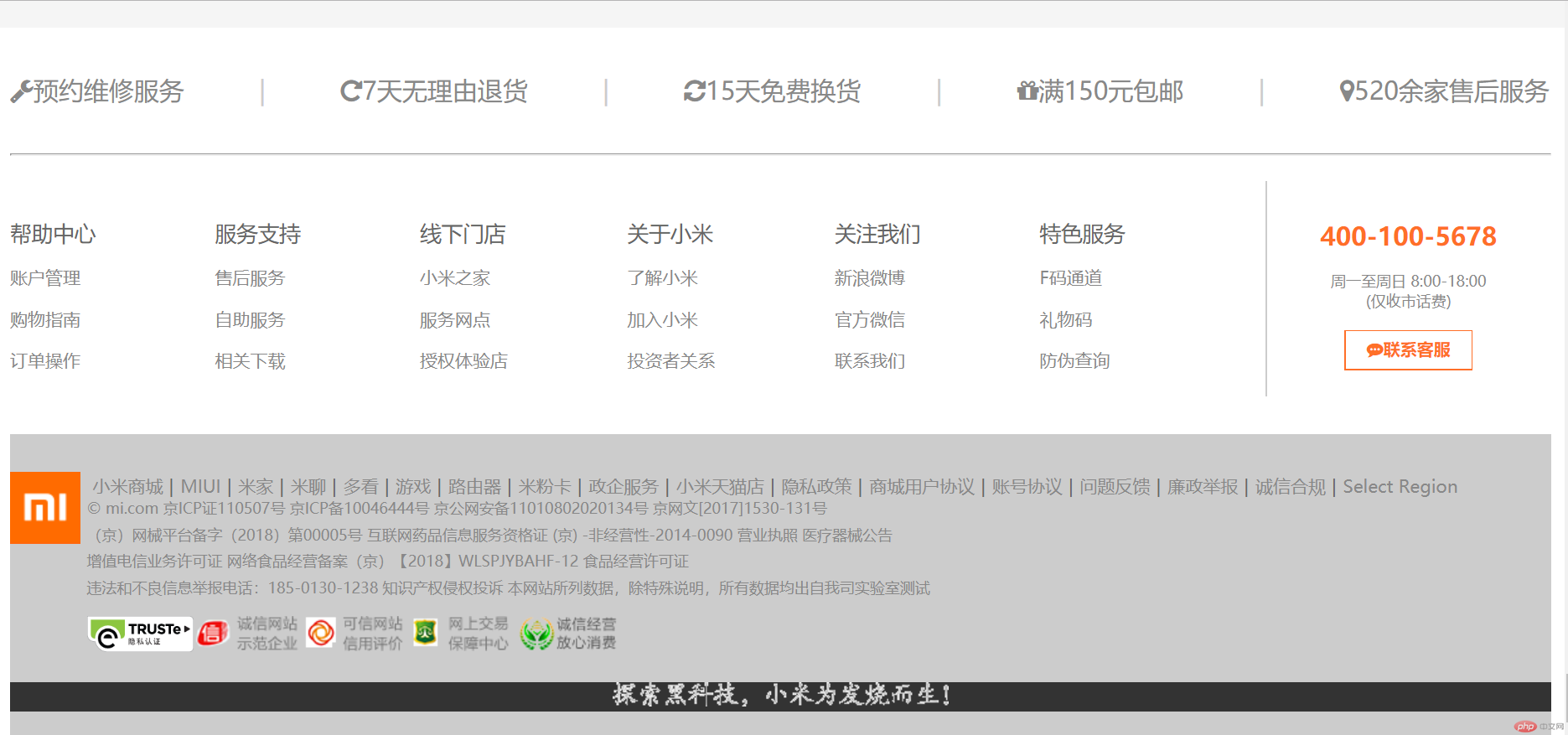The image size is (1568, 735).
Task: Open 小米天猫店 footer link
Action: click(720, 487)
